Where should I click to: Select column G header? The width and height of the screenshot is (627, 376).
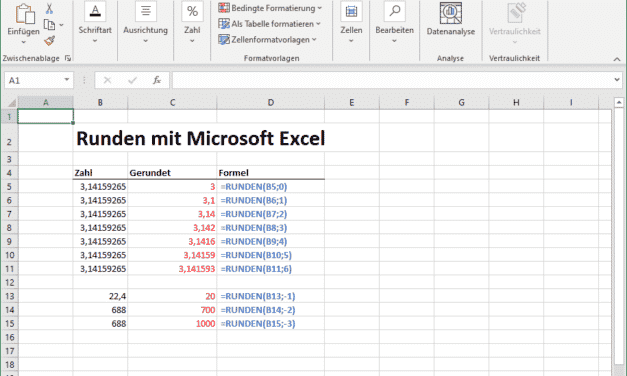coord(461,103)
